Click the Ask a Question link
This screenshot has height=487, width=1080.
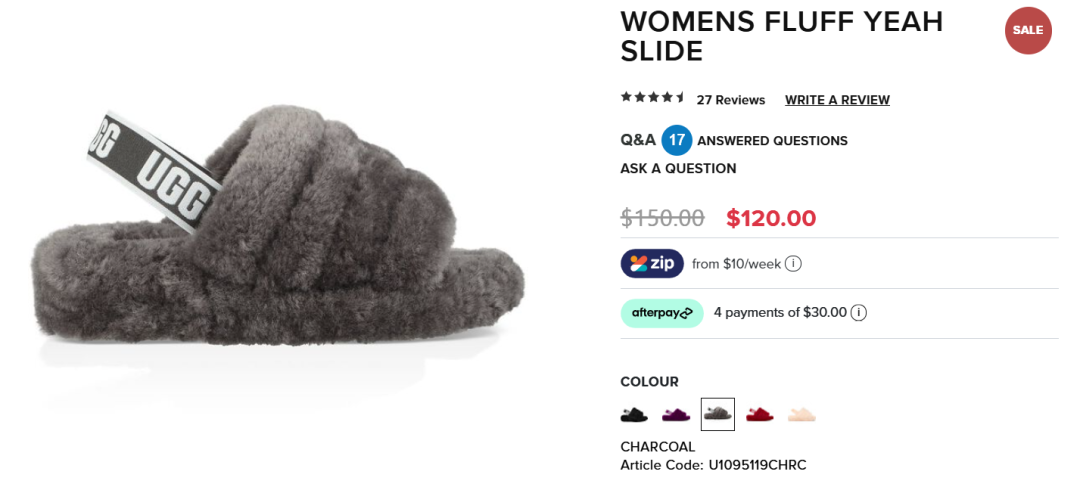click(x=678, y=168)
